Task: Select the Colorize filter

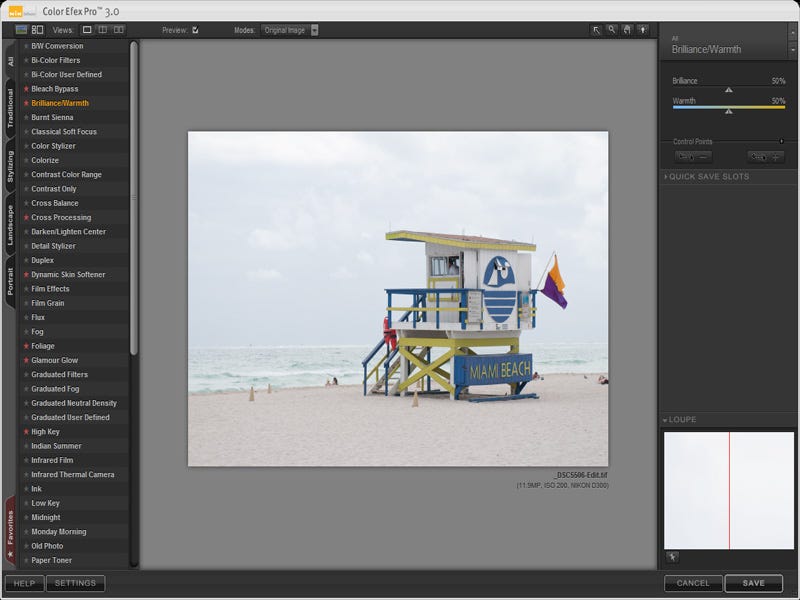Action: coord(45,160)
